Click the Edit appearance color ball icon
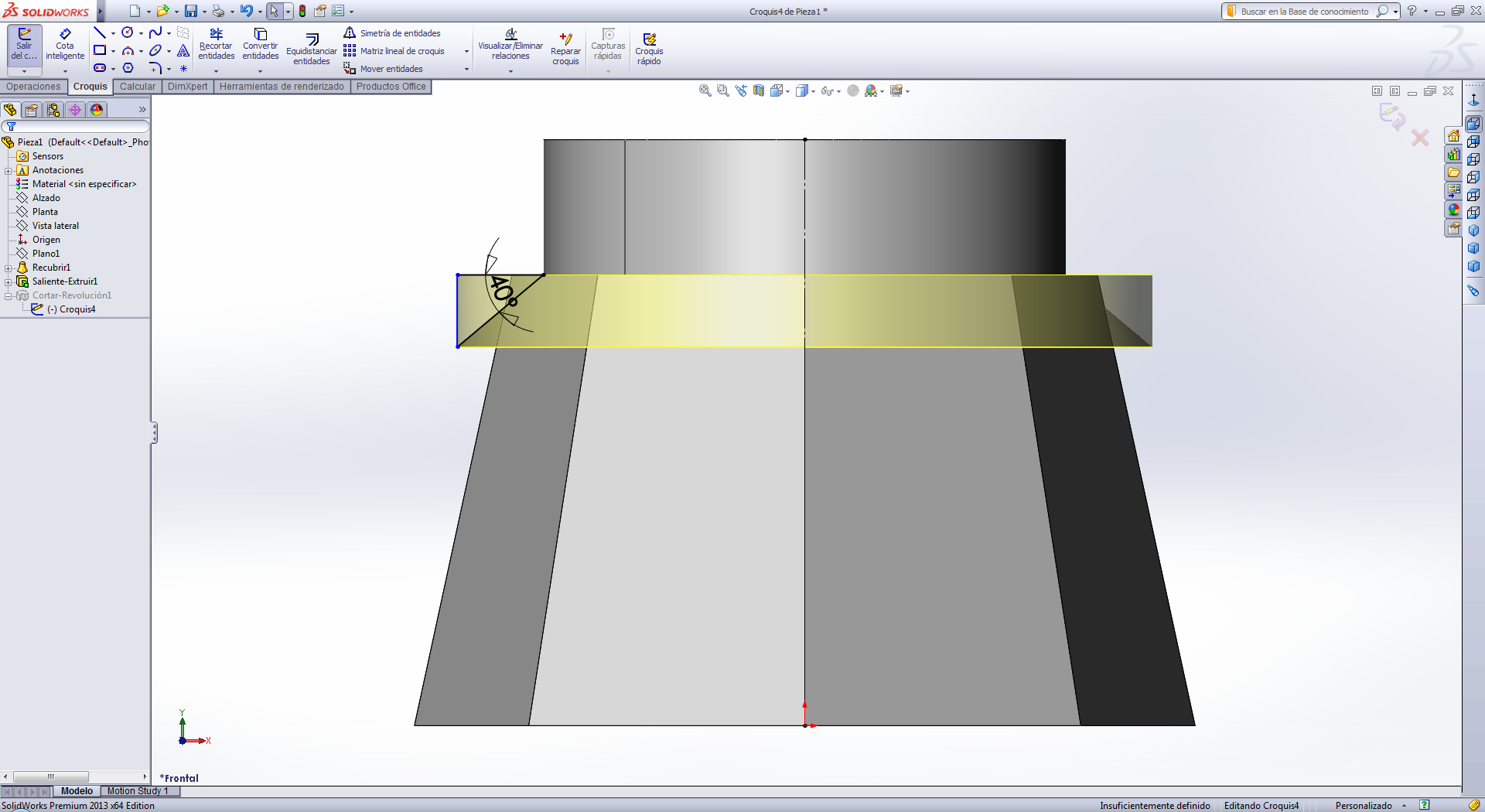1485x812 pixels. coord(871,90)
